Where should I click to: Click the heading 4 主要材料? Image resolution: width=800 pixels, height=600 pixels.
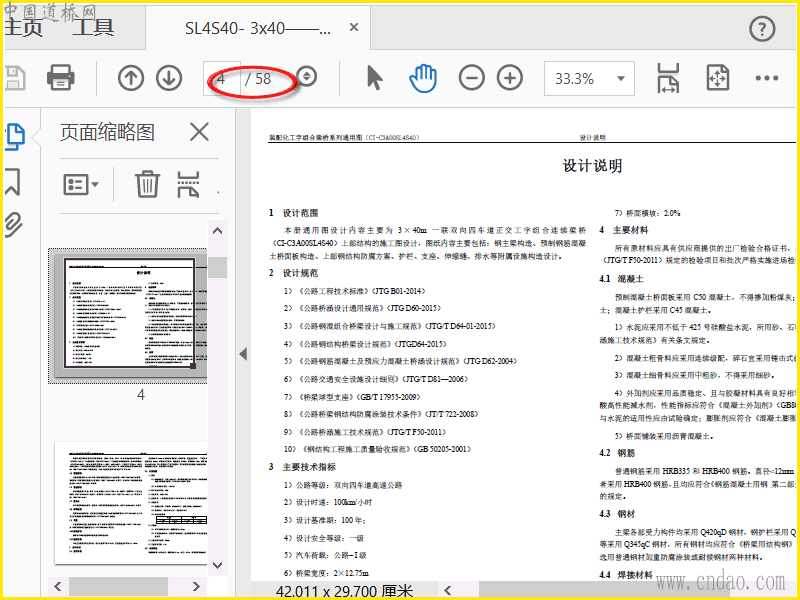[624, 230]
